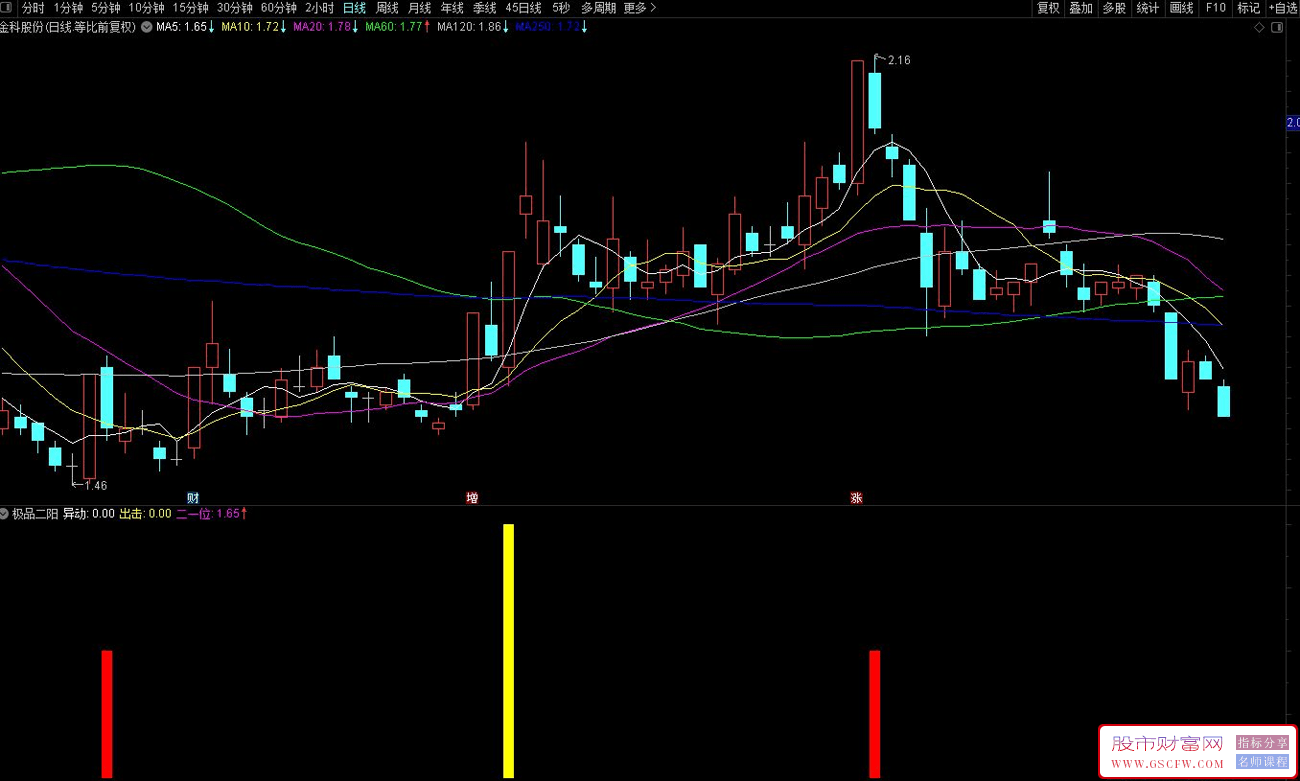This screenshot has width=1300, height=781.
Task: Switch to 年线 yearly chart
Action: coord(452,8)
